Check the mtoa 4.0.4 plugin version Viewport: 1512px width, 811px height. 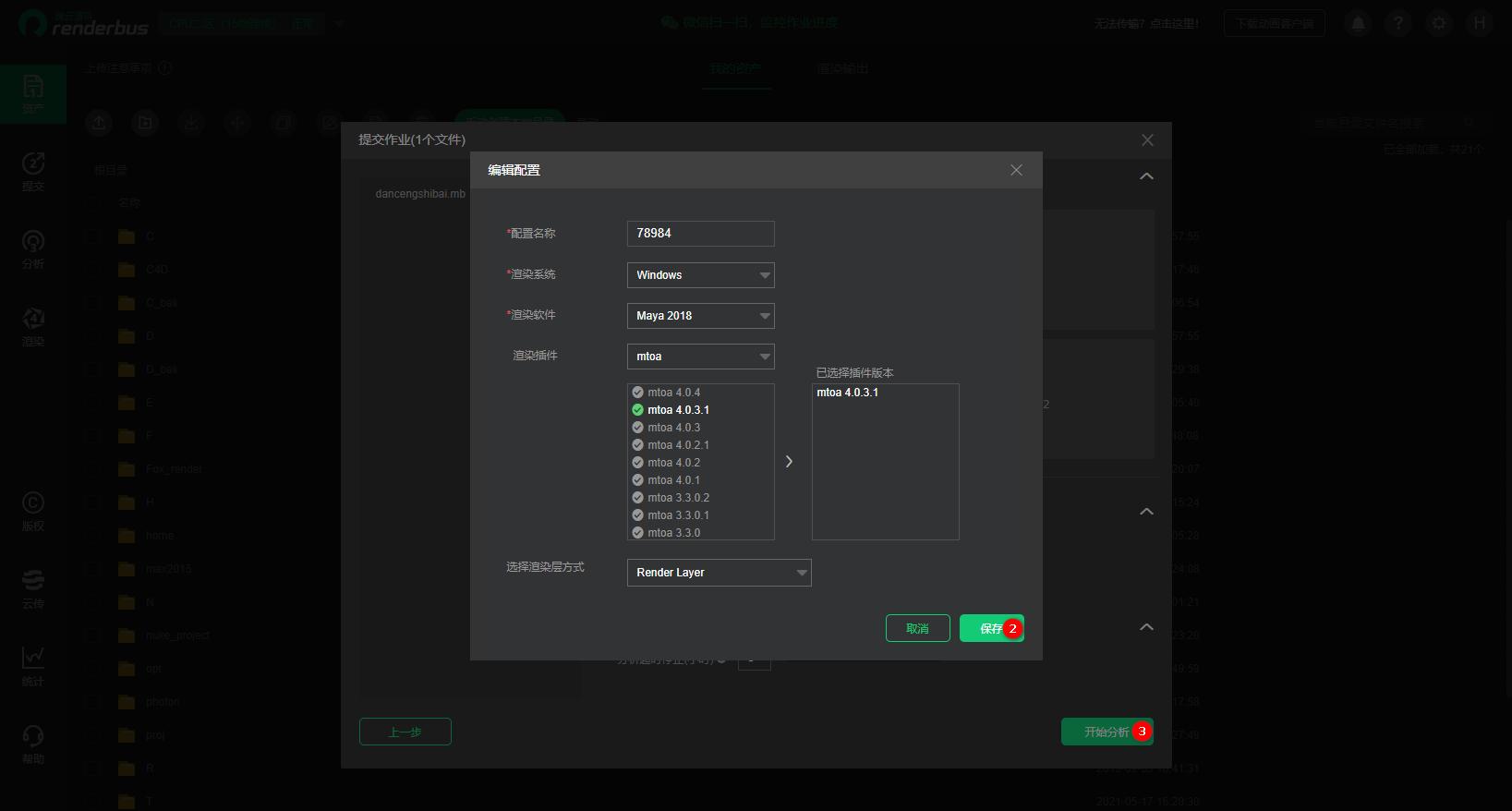(637, 393)
